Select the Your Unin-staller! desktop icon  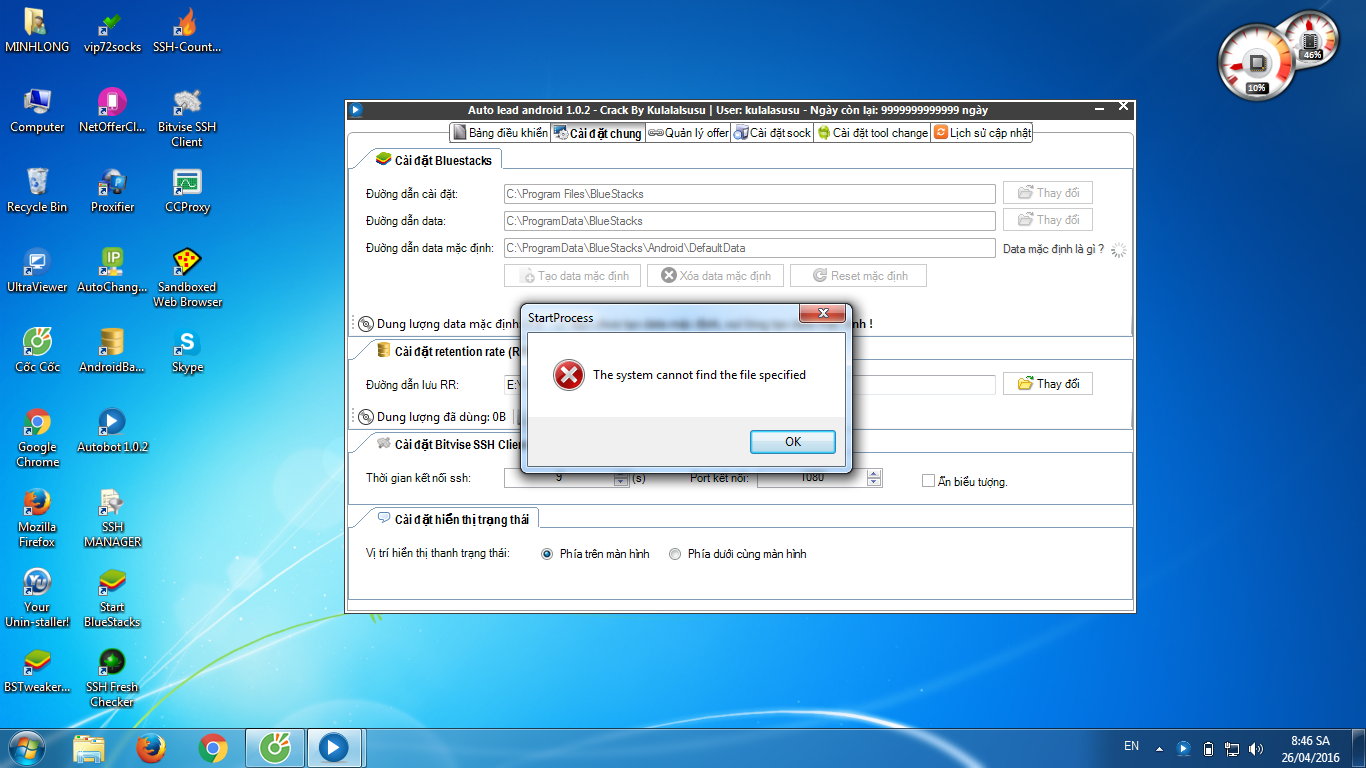[37, 598]
